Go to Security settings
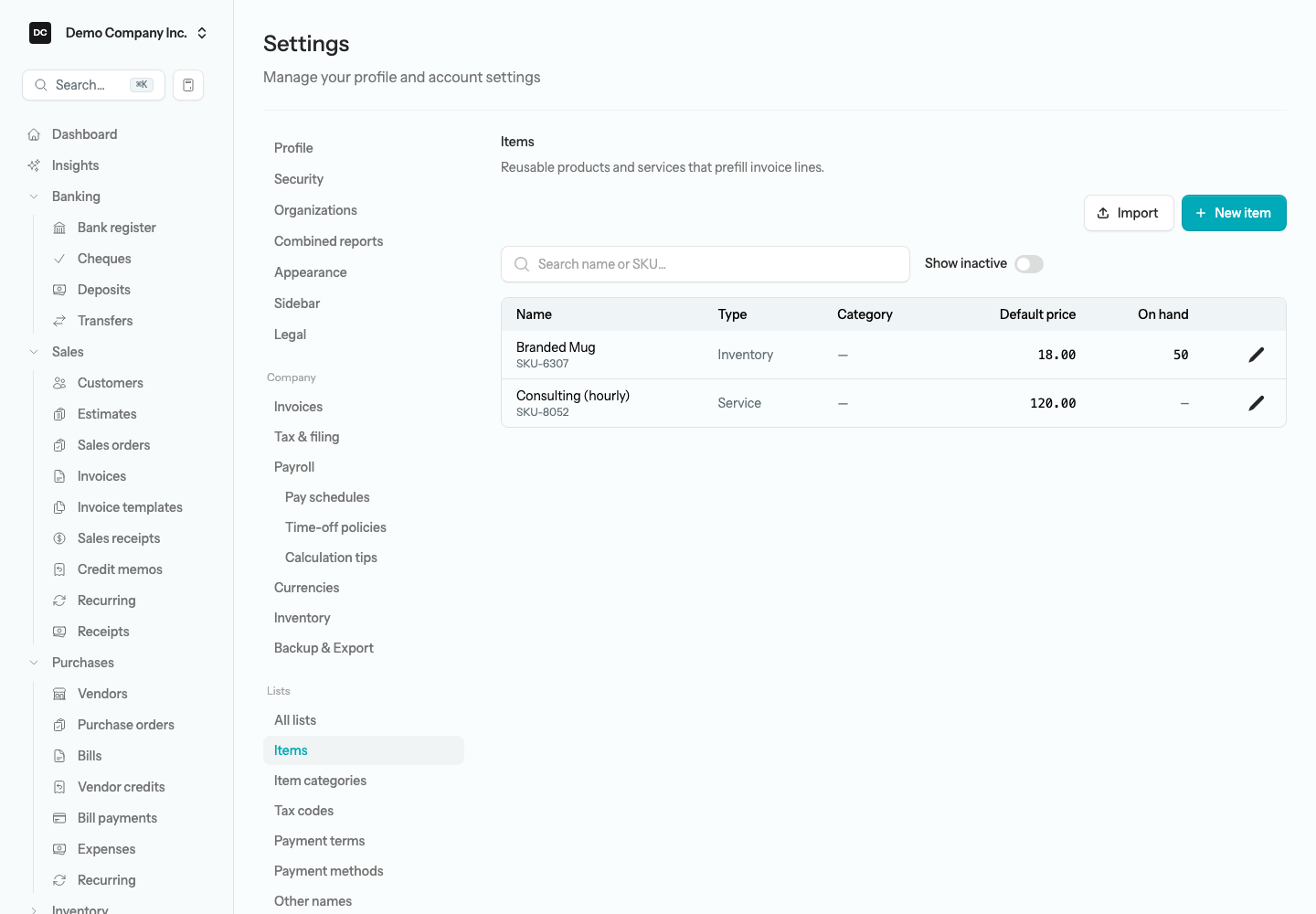 pos(299,179)
